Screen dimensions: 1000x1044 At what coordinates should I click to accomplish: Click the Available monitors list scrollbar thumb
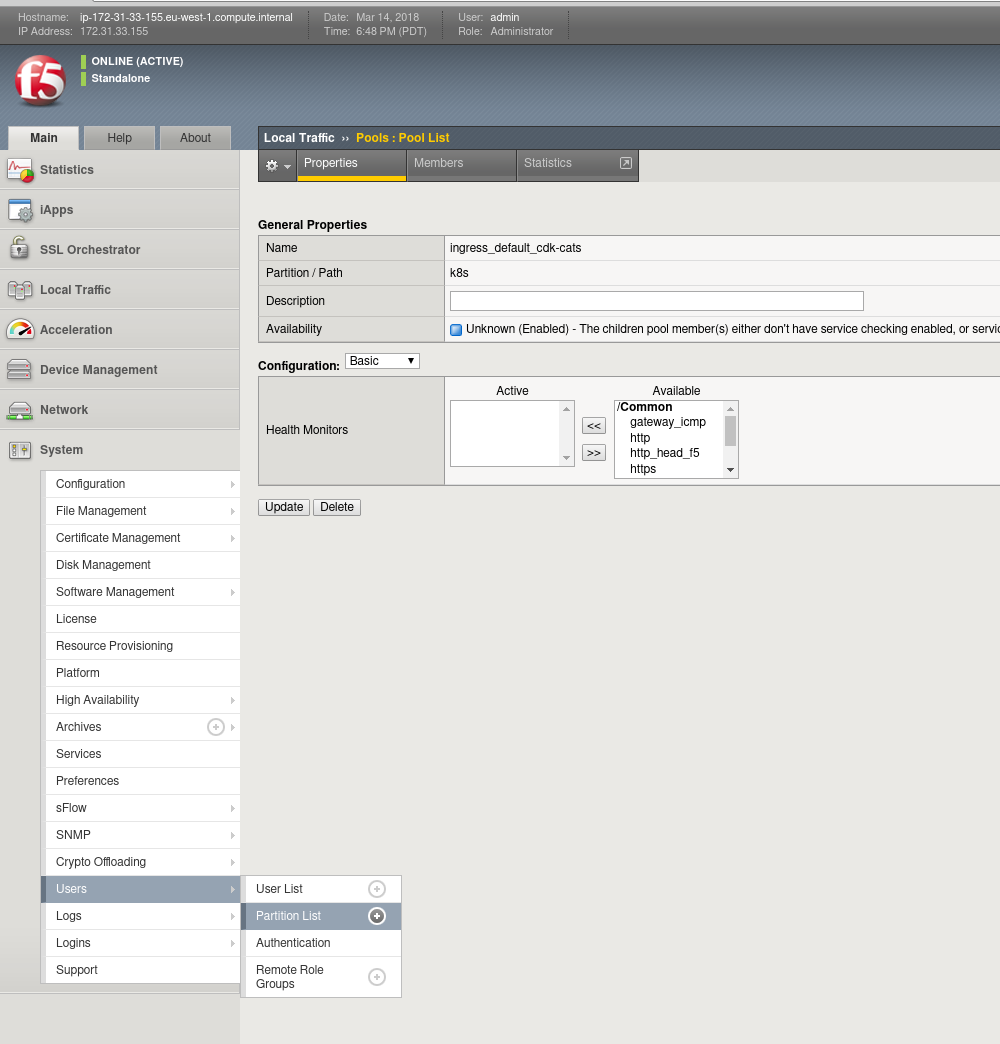click(x=730, y=431)
